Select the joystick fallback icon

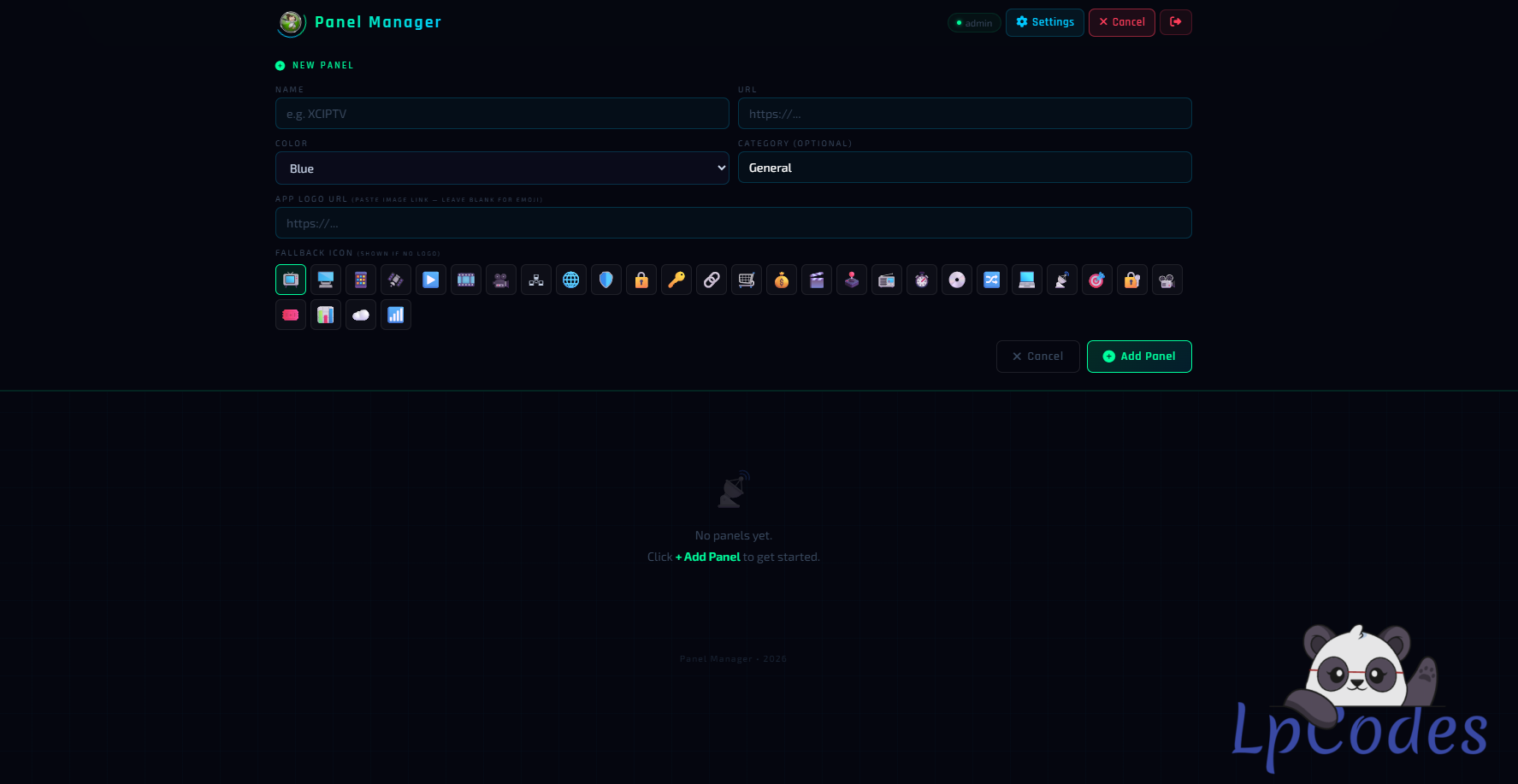coord(852,280)
